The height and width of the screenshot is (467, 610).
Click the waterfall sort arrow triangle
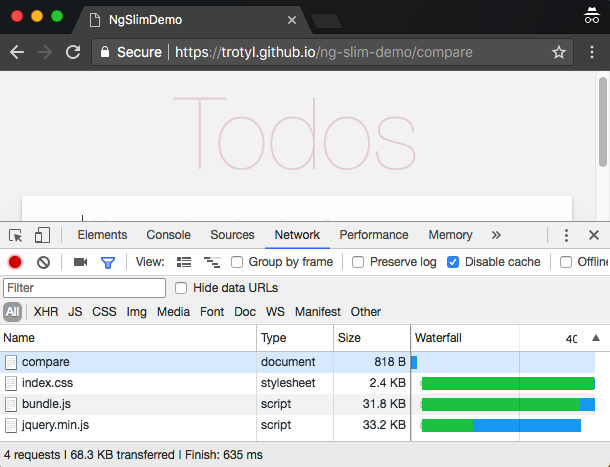[x=596, y=338]
